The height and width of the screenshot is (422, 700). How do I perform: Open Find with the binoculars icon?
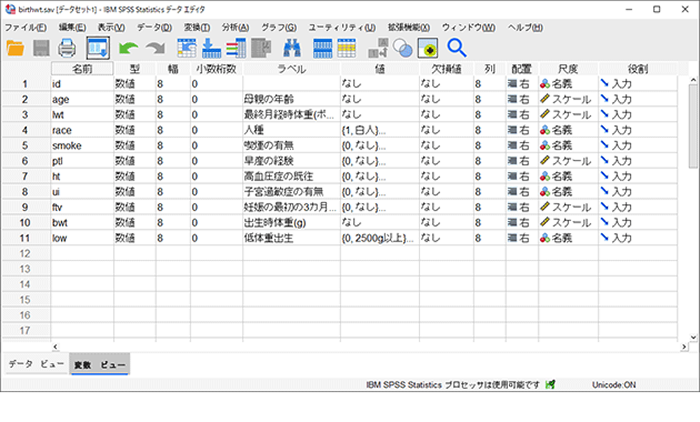[292, 48]
